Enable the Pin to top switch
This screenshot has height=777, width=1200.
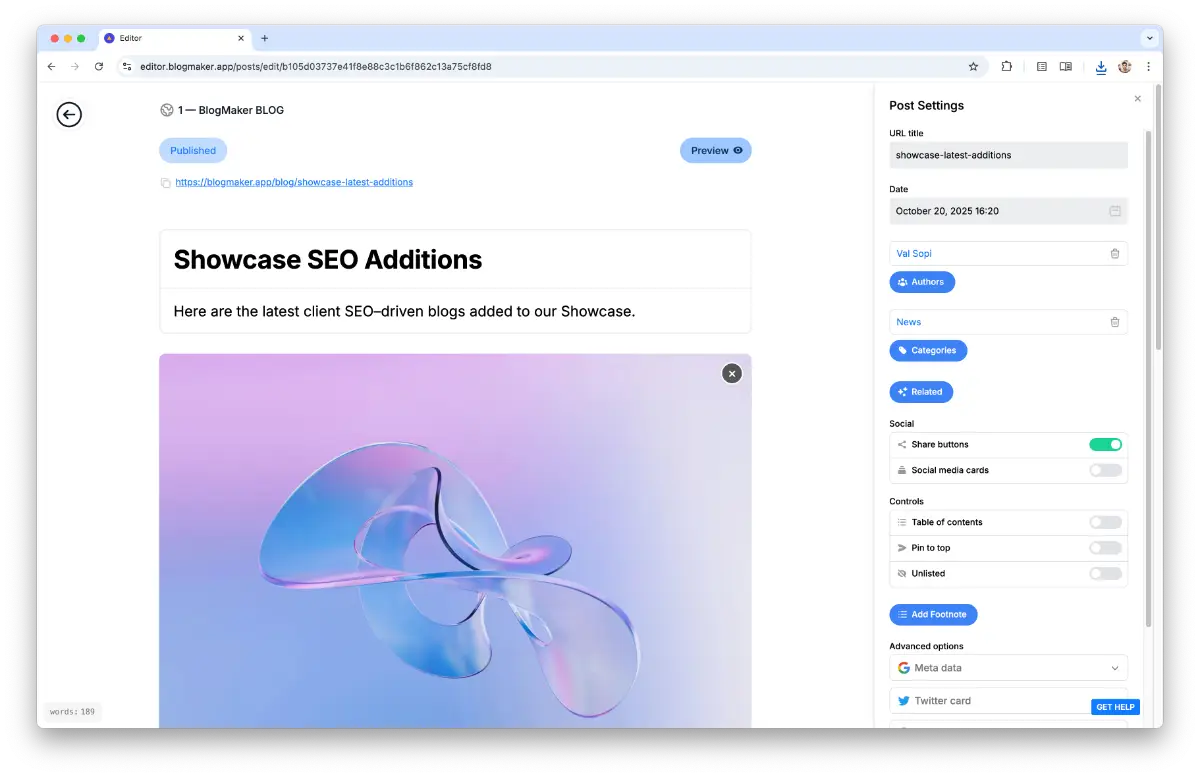[x=1105, y=548]
